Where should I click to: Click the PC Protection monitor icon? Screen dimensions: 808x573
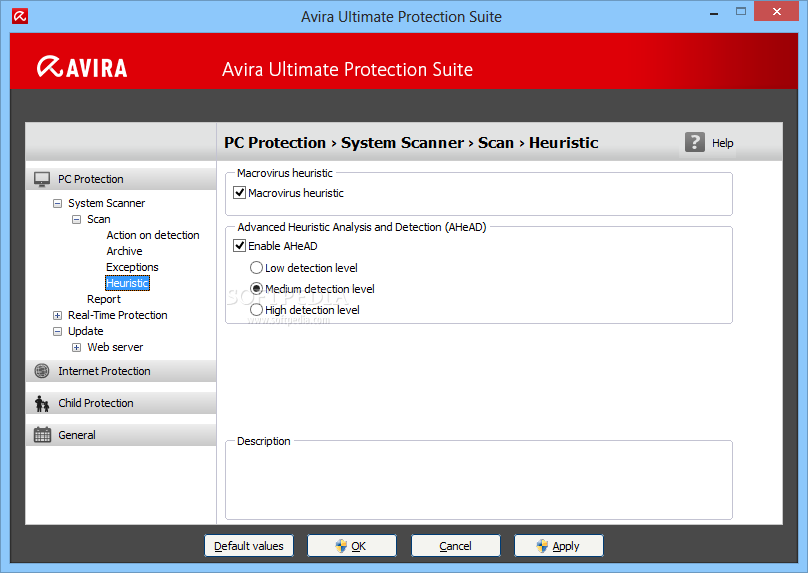[42, 179]
